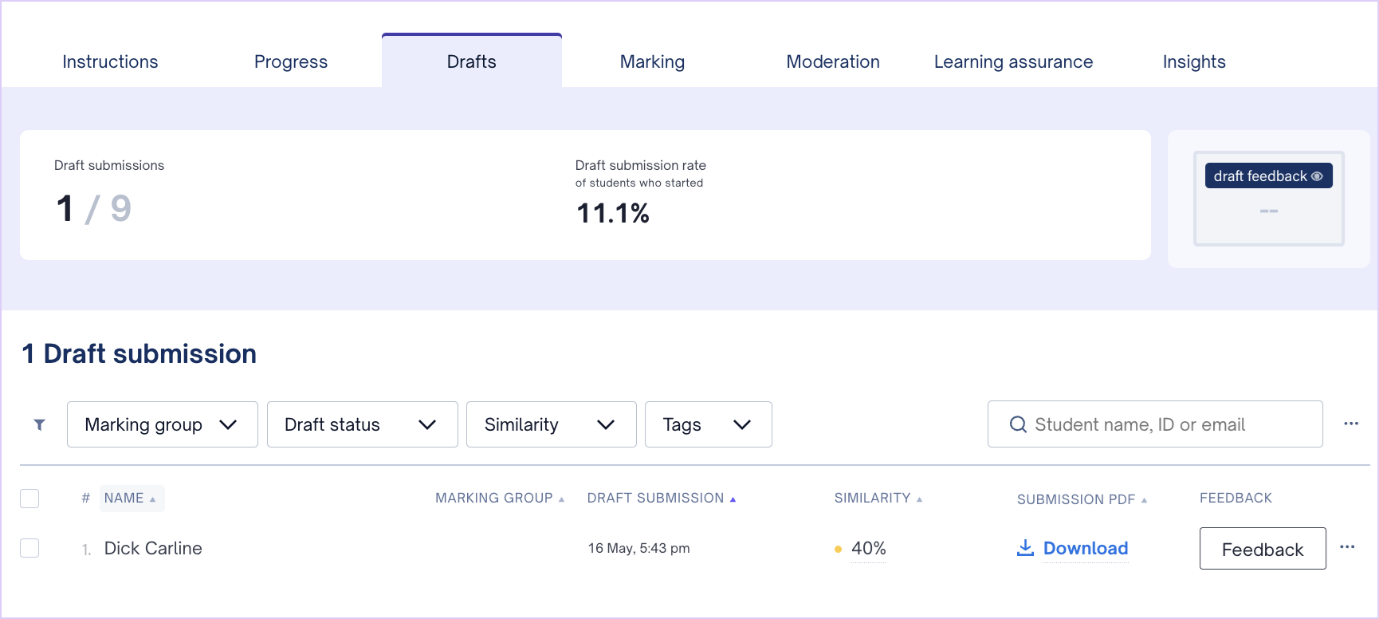Open Dick Carline row more options
The height and width of the screenshot is (619, 1379).
(x=1347, y=547)
